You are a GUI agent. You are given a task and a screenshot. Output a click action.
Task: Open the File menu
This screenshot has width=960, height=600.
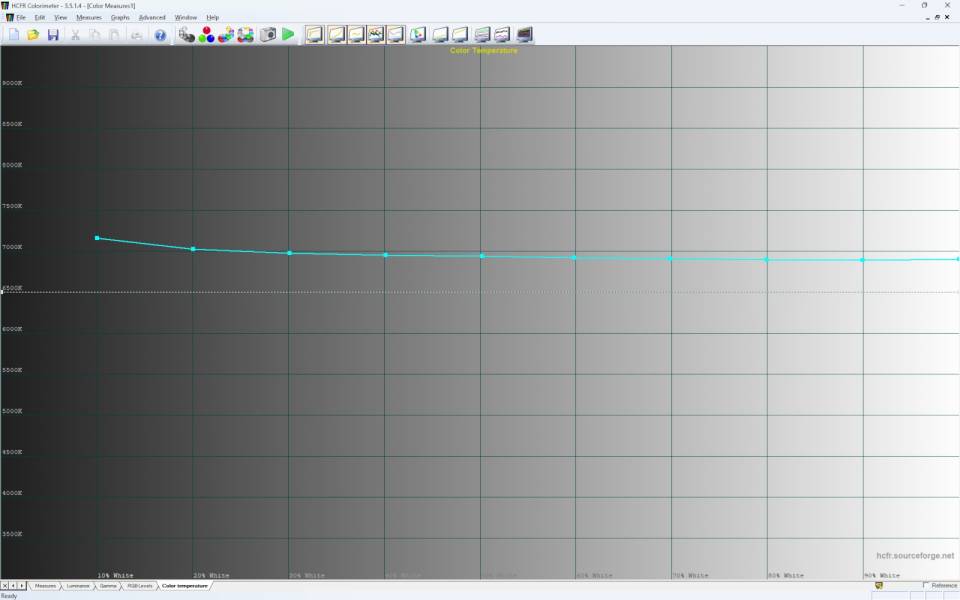tap(21, 17)
